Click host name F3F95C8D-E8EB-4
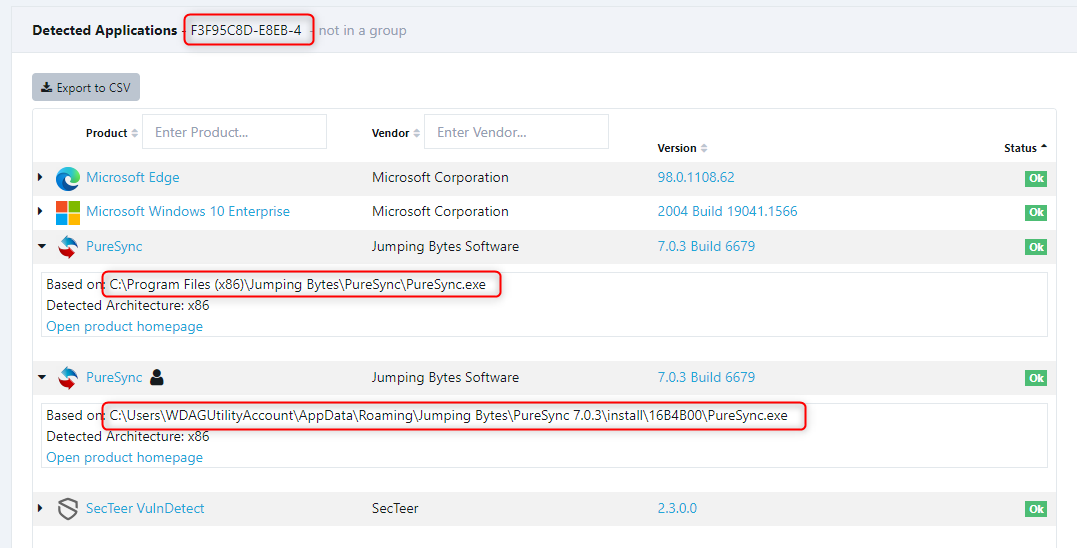Screen dimensions: 1077x548 coord(246,30)
